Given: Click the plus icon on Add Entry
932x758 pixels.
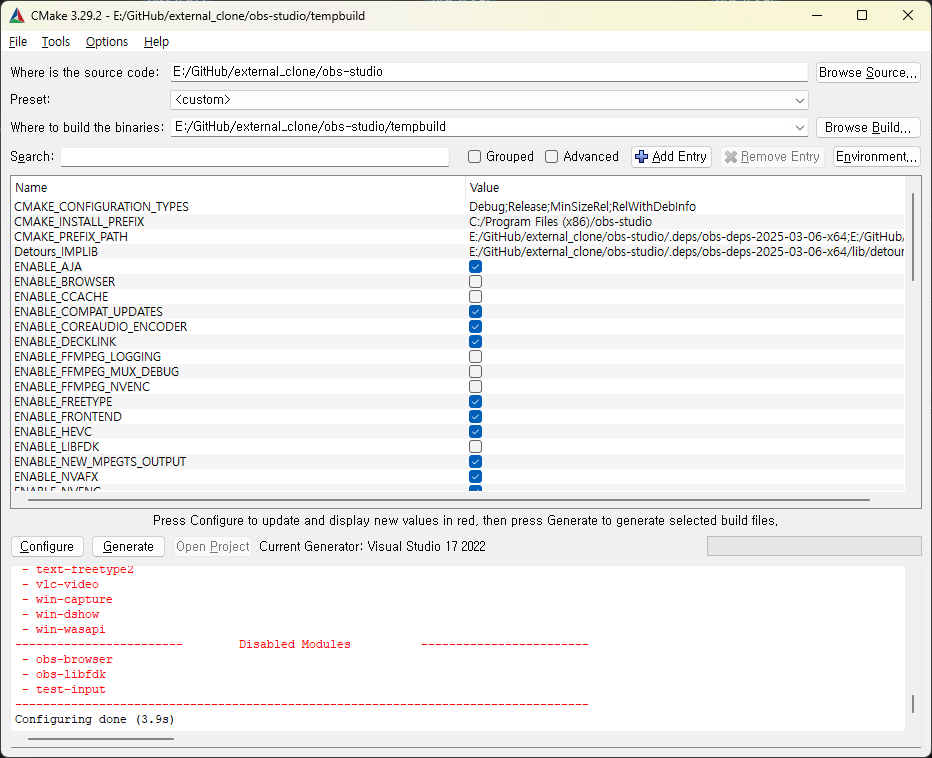Looking at the screenshot, I should coord(641,156).
